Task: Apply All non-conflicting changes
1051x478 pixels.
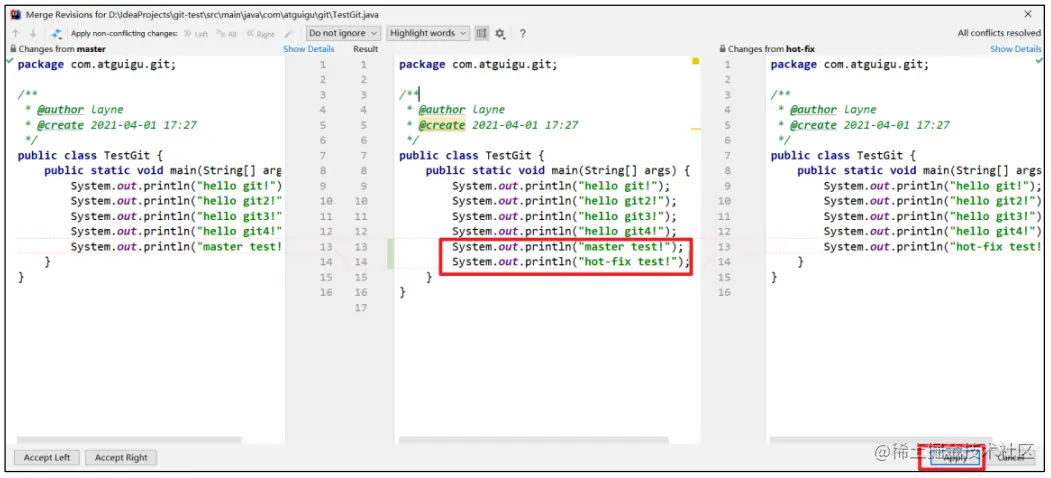Action: (227, 34)
